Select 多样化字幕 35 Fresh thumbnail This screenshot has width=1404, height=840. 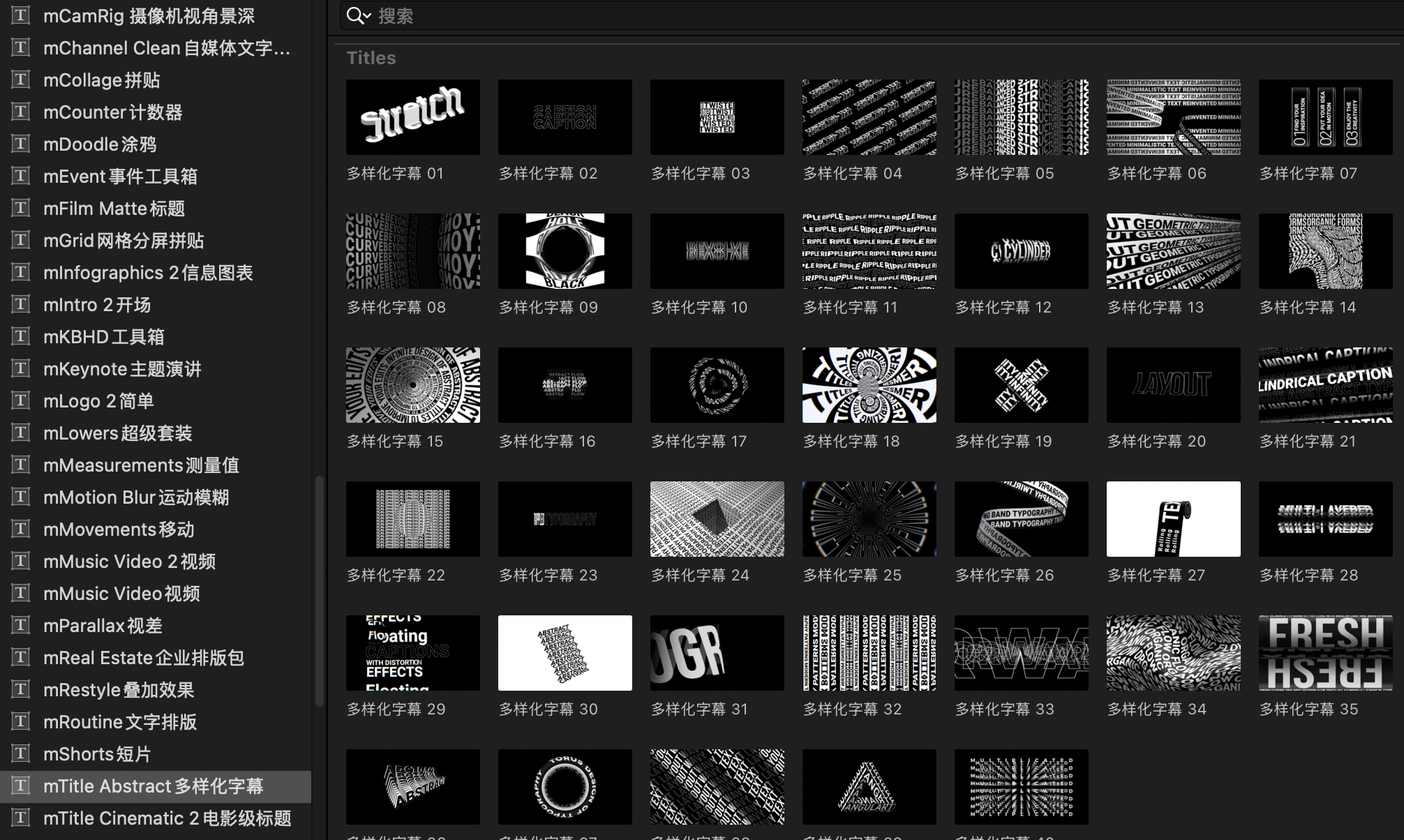(x=1326, y=653)
